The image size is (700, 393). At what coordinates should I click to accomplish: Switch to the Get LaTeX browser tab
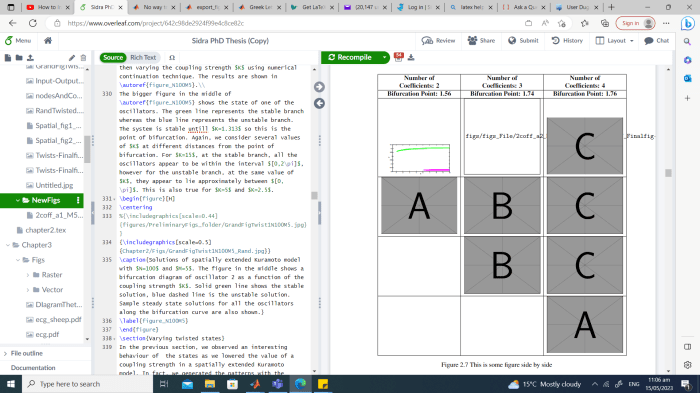pos(312,7)
